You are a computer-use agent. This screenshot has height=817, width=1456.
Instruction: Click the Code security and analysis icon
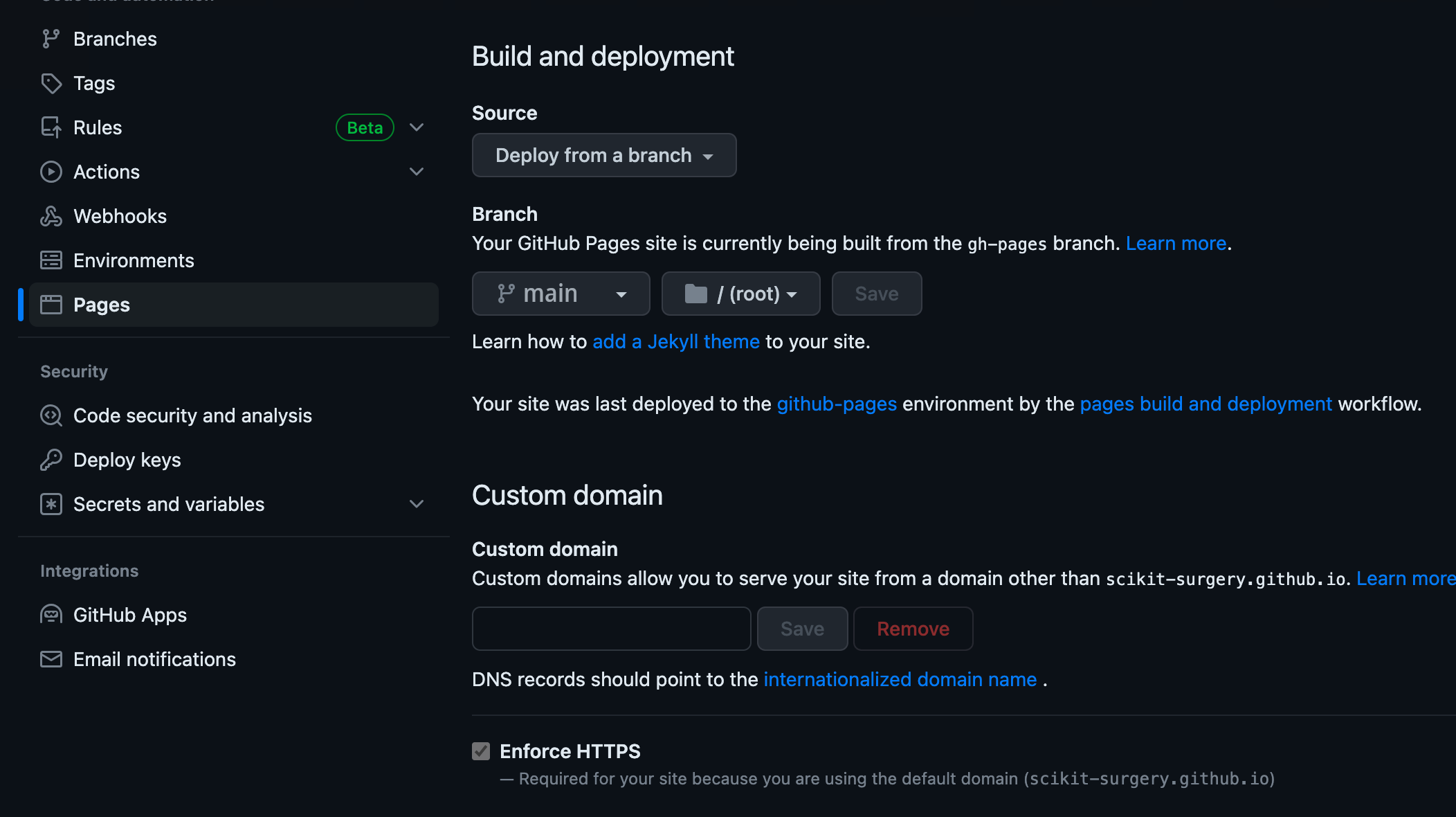click(51, 415)
